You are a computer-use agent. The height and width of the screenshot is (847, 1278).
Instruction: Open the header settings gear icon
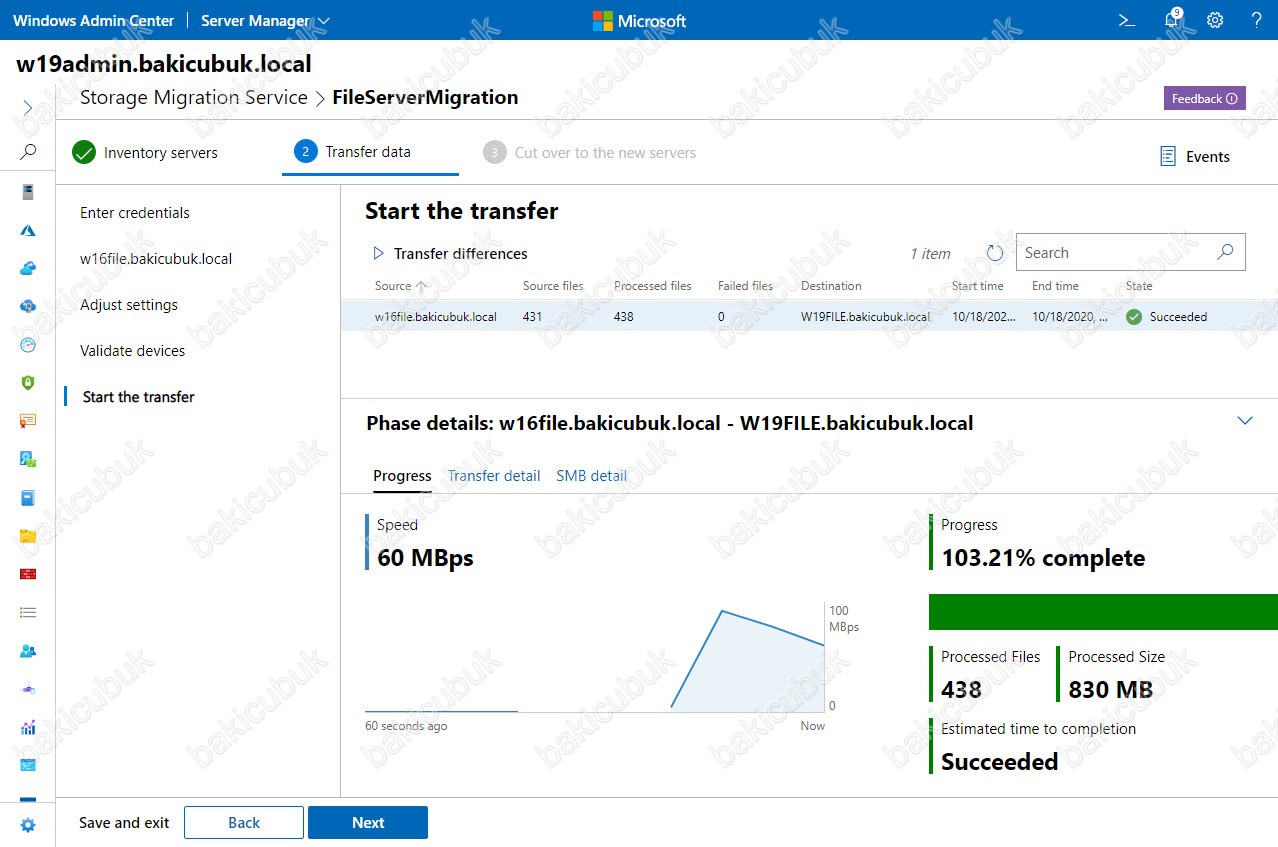click(x=1215, y=20)
